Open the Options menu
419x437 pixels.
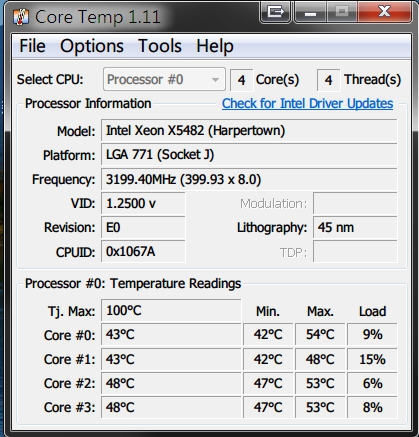pyautogui.click(x=92, y=46)
